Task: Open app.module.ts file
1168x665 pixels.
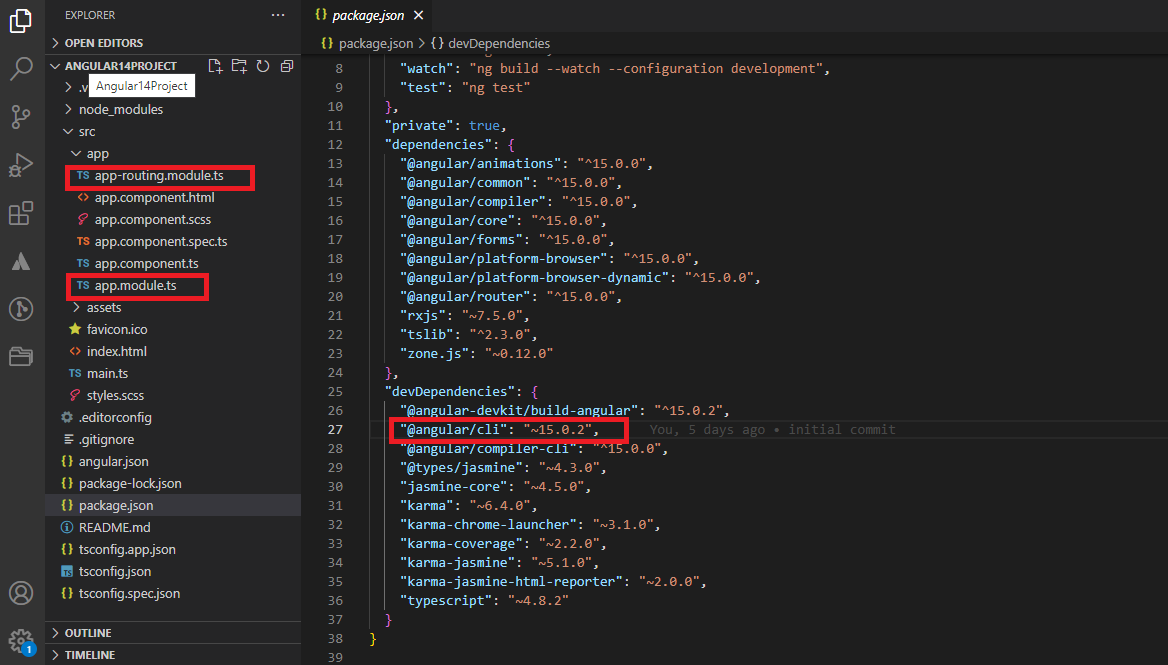Action: [x=135, y=286]
